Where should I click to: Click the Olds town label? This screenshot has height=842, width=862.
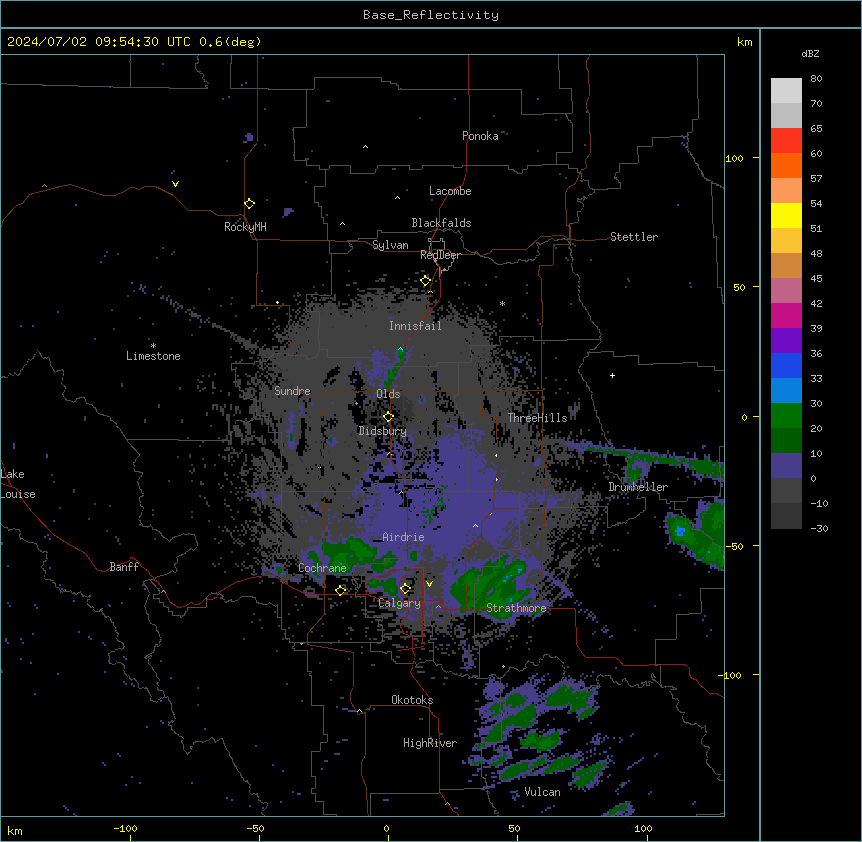click(x=388, y=394)
